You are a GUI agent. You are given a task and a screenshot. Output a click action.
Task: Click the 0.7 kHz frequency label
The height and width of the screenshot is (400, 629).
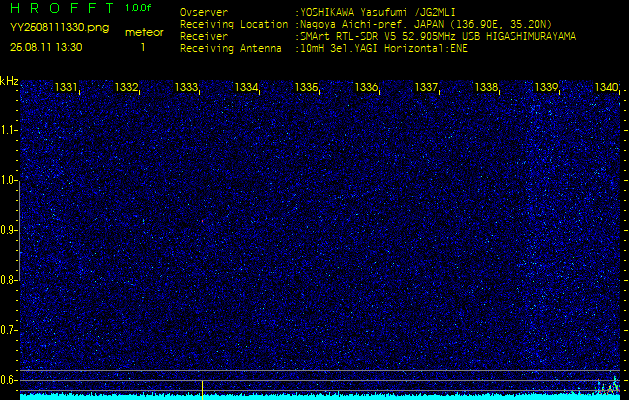click(8, 330)
